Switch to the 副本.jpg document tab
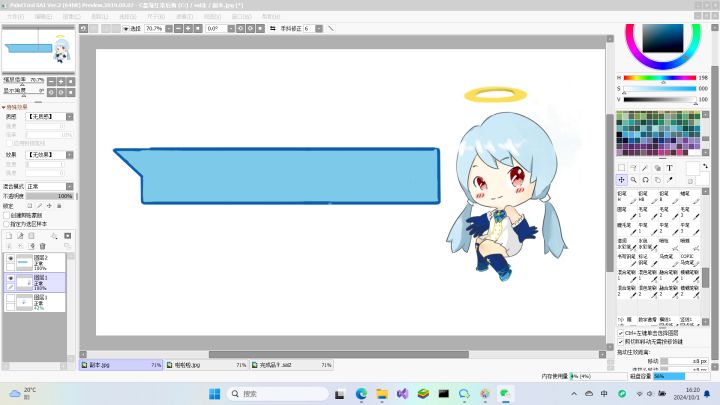Viewport: 720px width, 405px height. (121, 365)
